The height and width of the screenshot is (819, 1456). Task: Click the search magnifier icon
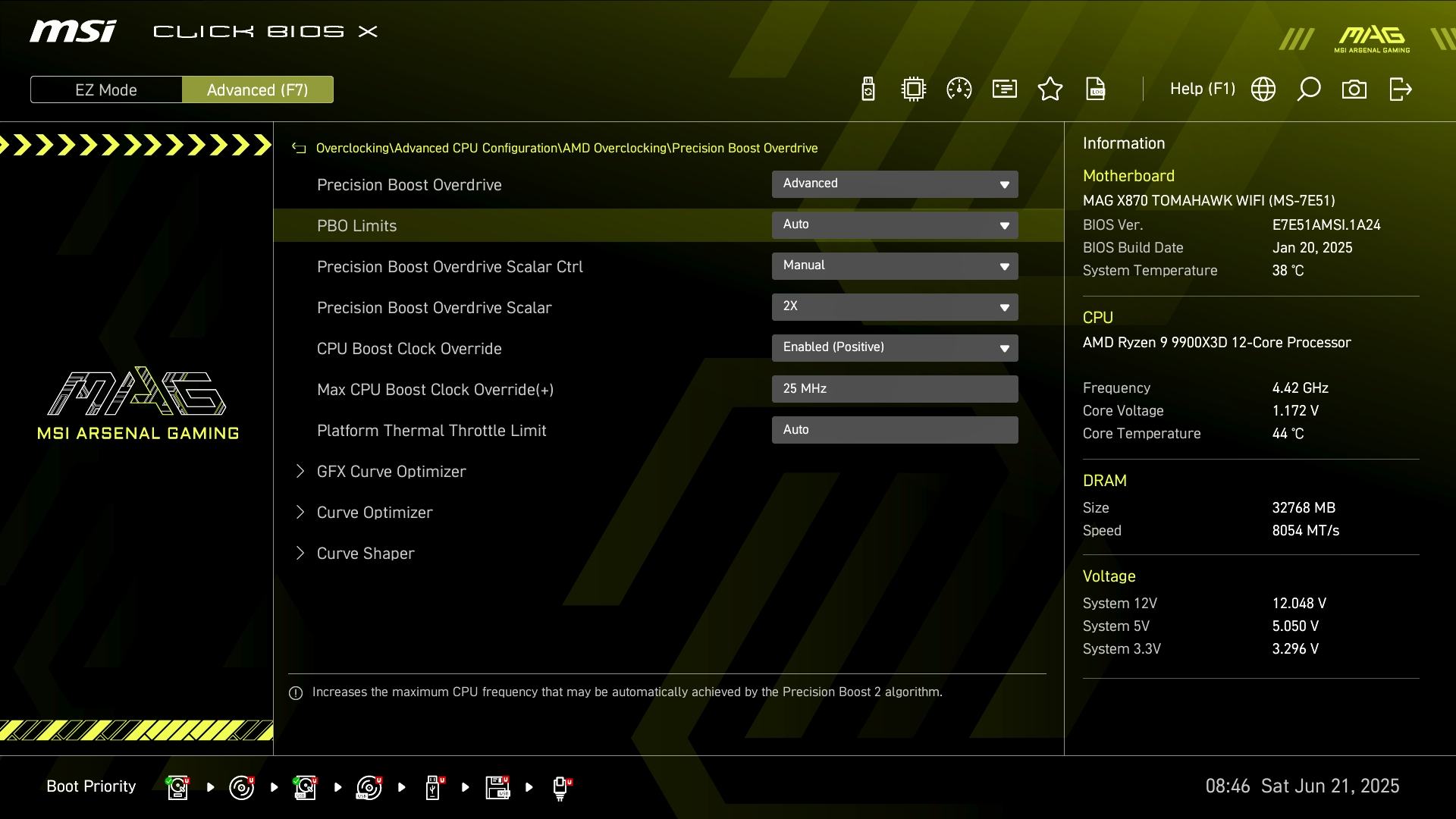[1309, 89]
